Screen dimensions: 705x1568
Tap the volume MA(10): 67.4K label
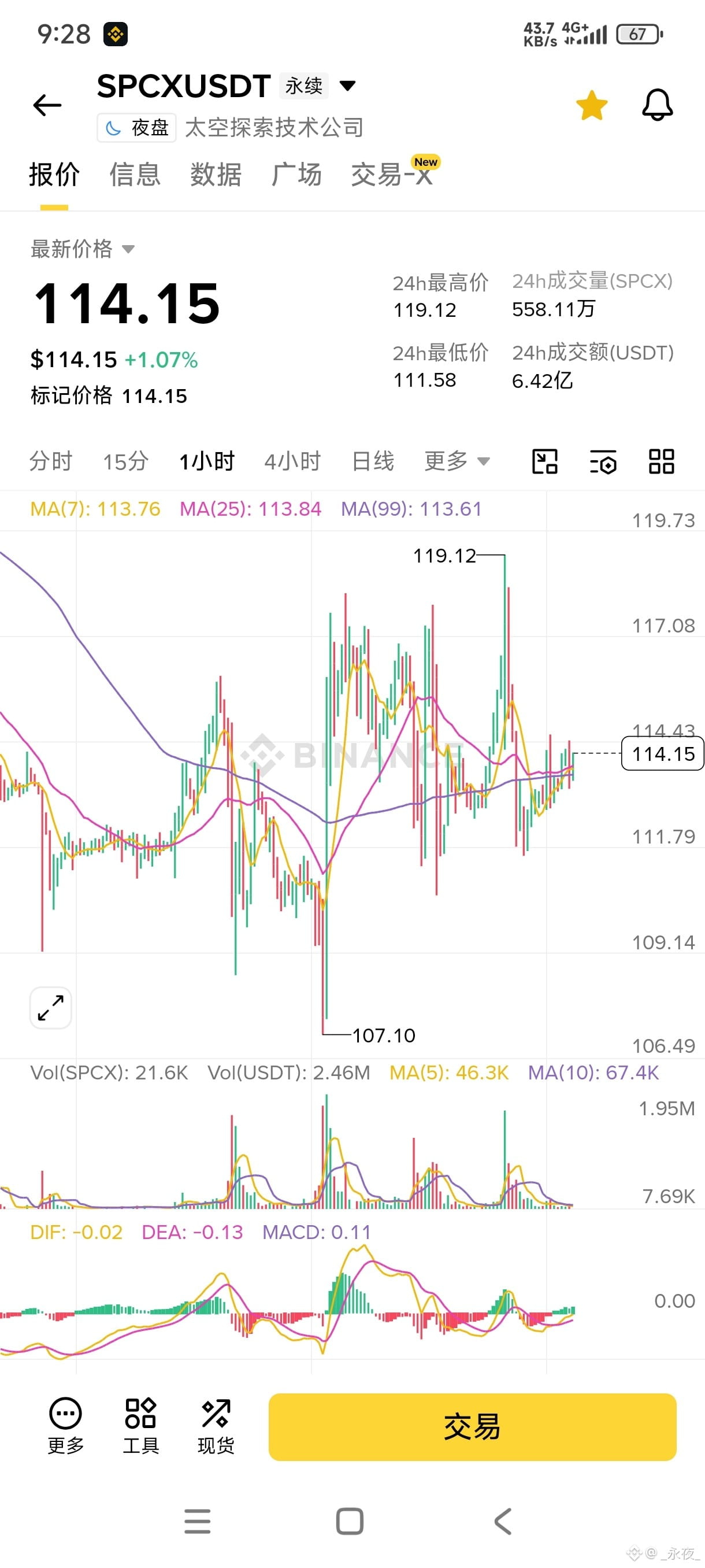pyautogui.click(x=593, y=1073)
